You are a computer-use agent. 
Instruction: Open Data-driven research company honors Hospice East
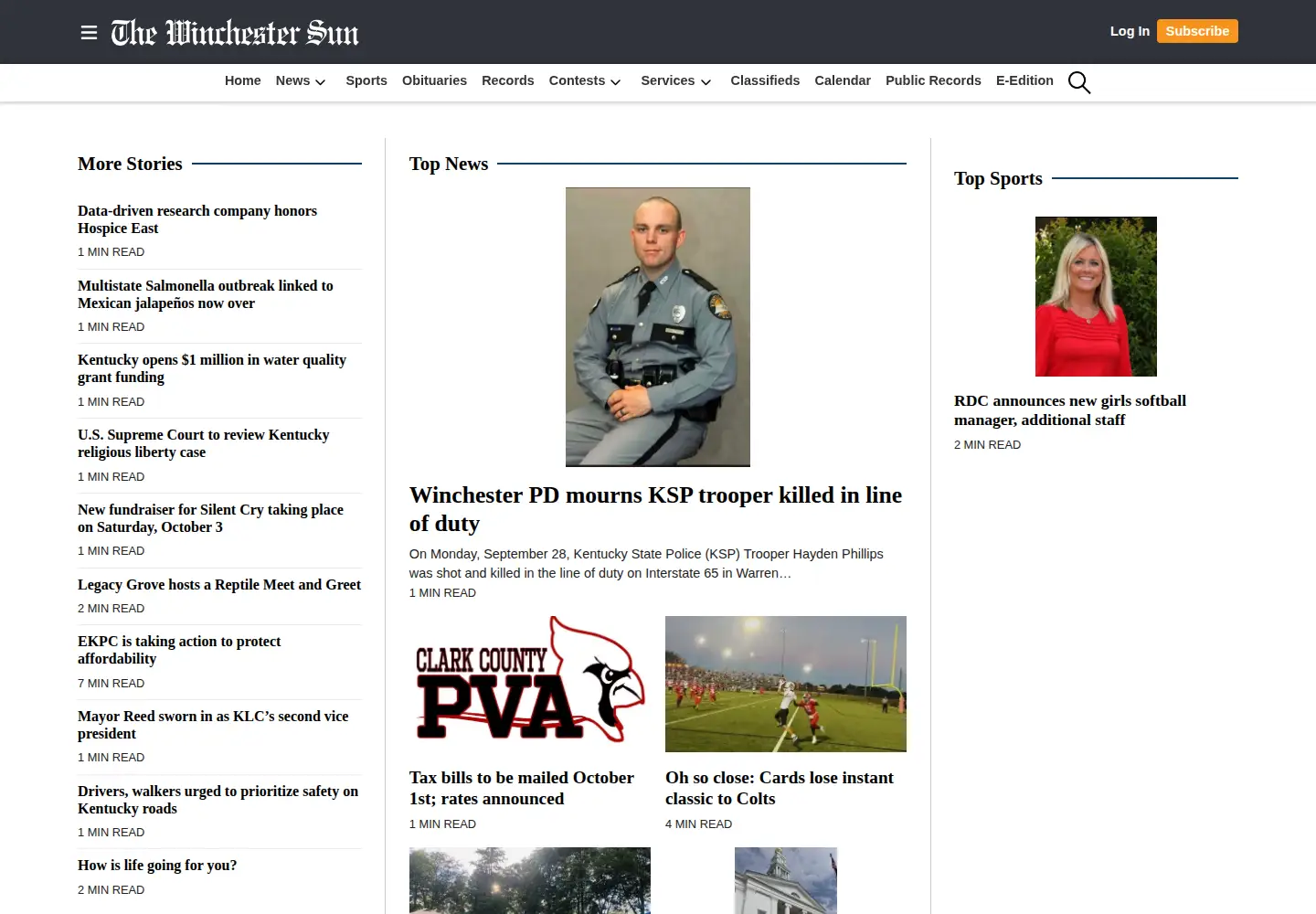coord(197,219)
